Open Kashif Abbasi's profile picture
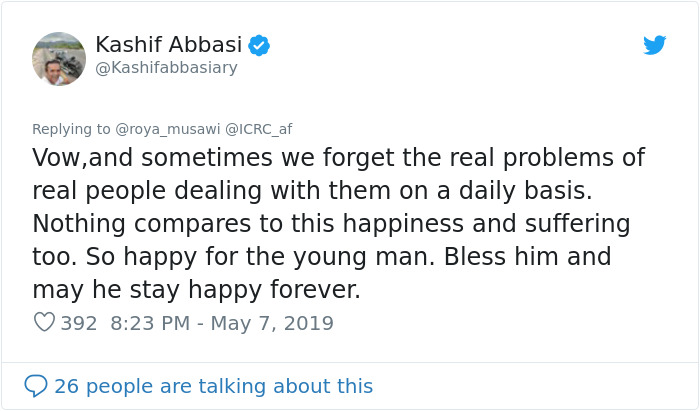This screenshot has width=700, height=411. (59, 59)
